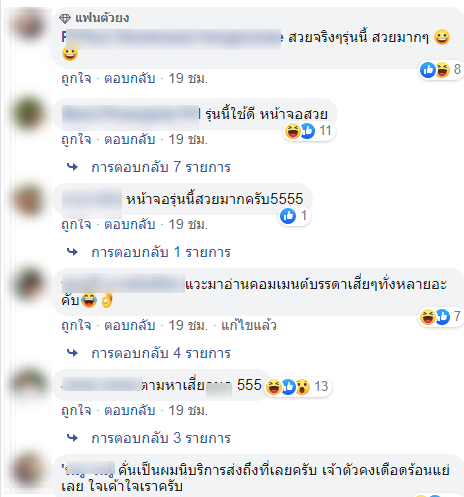Like the first comment with ถูกใจ
The height and width of the screenshot is (497, 464).
(x=76, y=79)
